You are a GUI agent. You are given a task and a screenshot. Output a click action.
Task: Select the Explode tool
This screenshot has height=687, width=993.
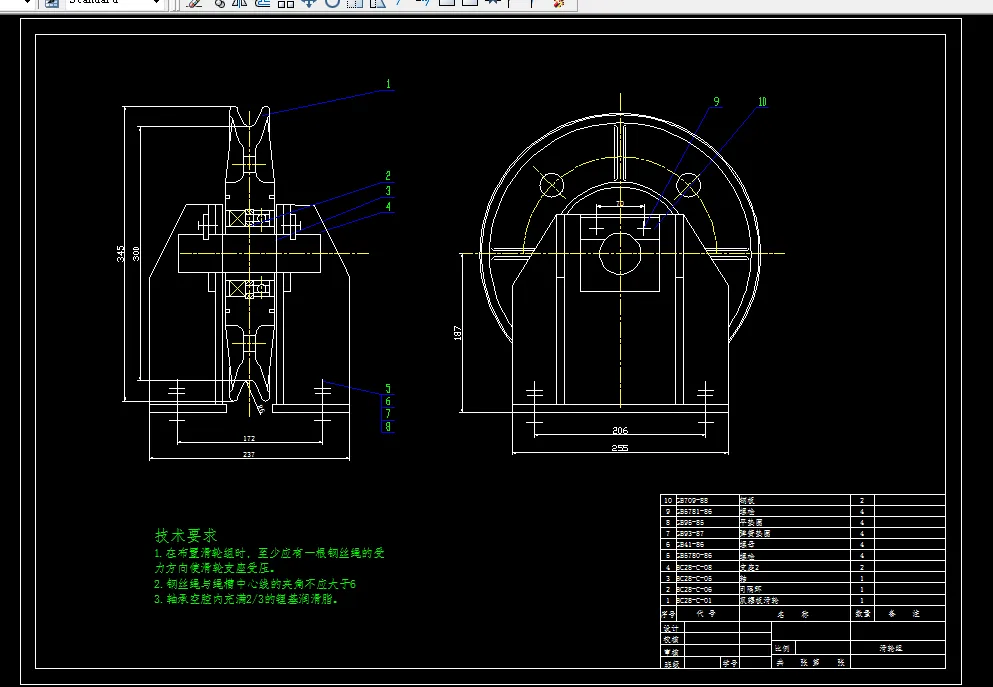coord(559,3)
